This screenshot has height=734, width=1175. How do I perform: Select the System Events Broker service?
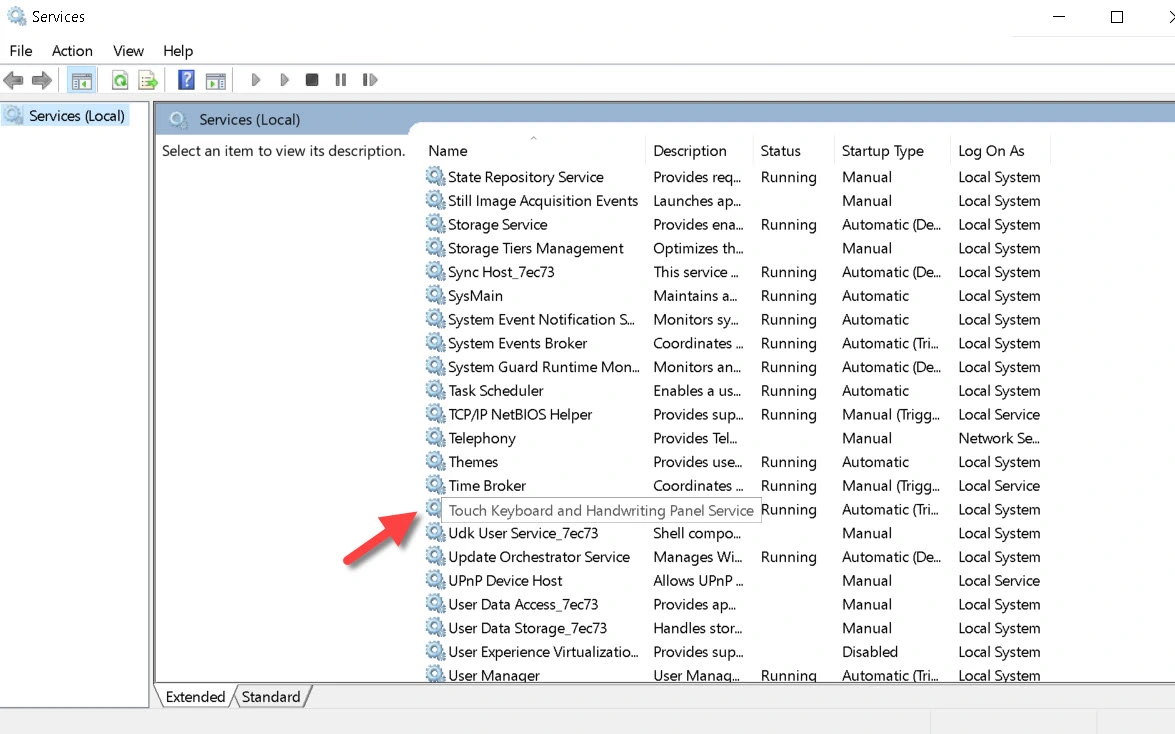pos(517,343)
